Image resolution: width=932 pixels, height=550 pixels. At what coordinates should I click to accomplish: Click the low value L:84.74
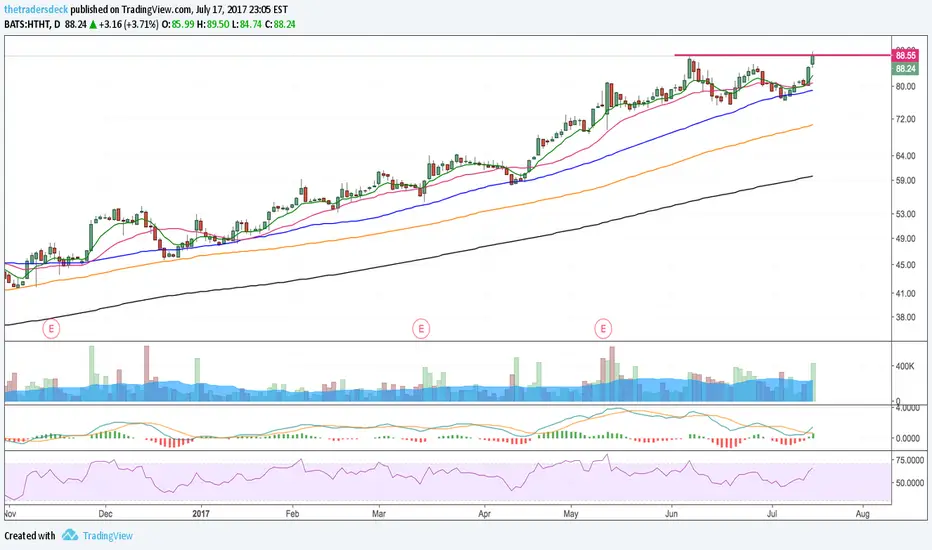click(247, 24)
